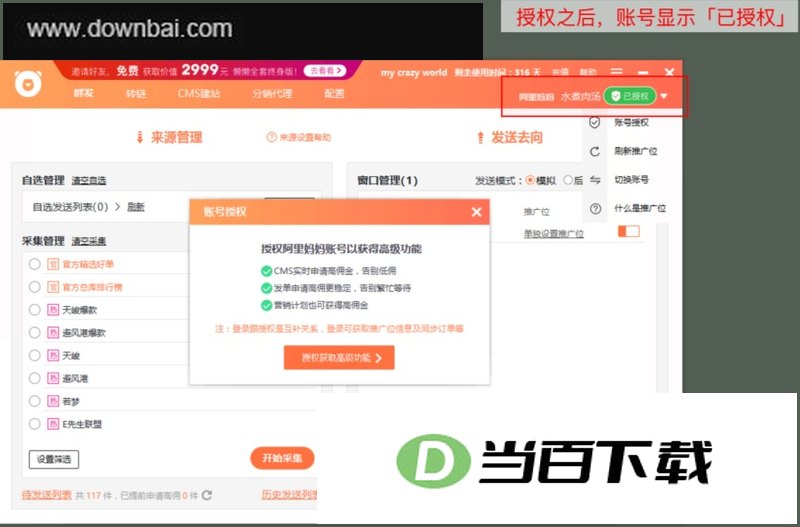Click the 刷新 link after 自选发送列表

coord(136,207)
